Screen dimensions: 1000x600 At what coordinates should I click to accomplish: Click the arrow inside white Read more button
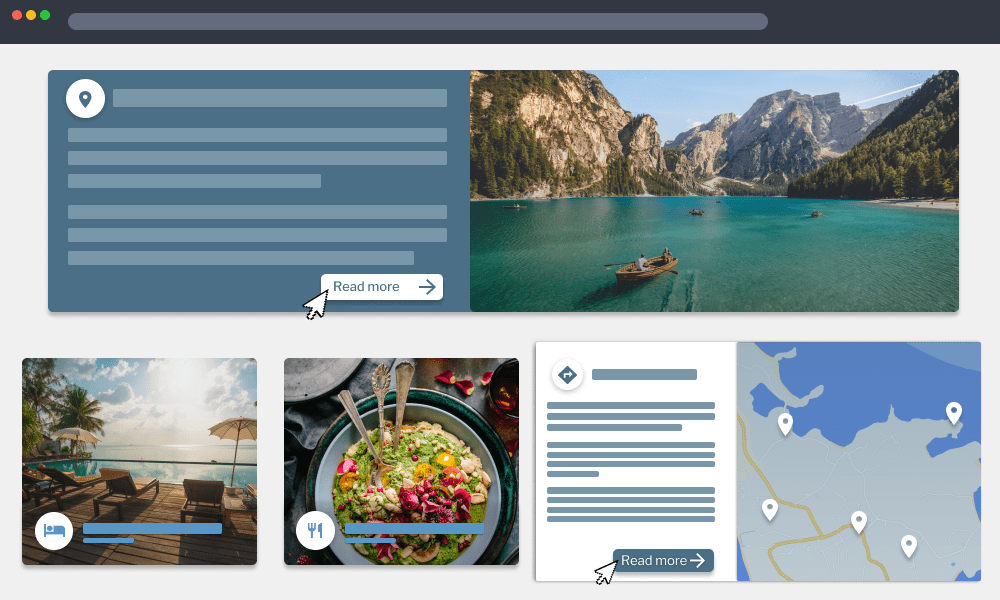tap(427, 287)
